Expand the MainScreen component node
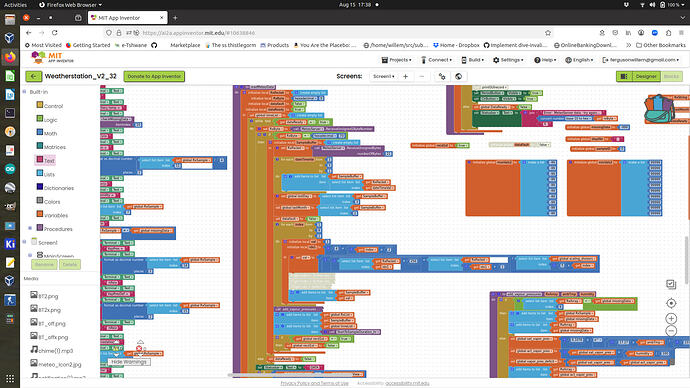 30,255
